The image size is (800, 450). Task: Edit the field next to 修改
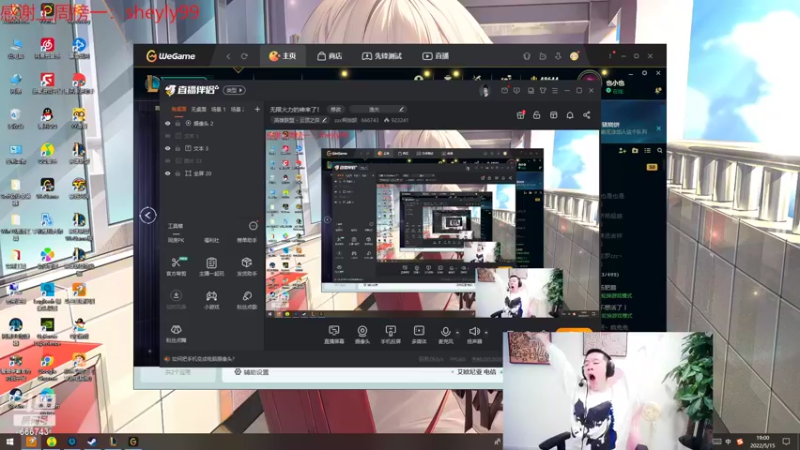[378, 109]
